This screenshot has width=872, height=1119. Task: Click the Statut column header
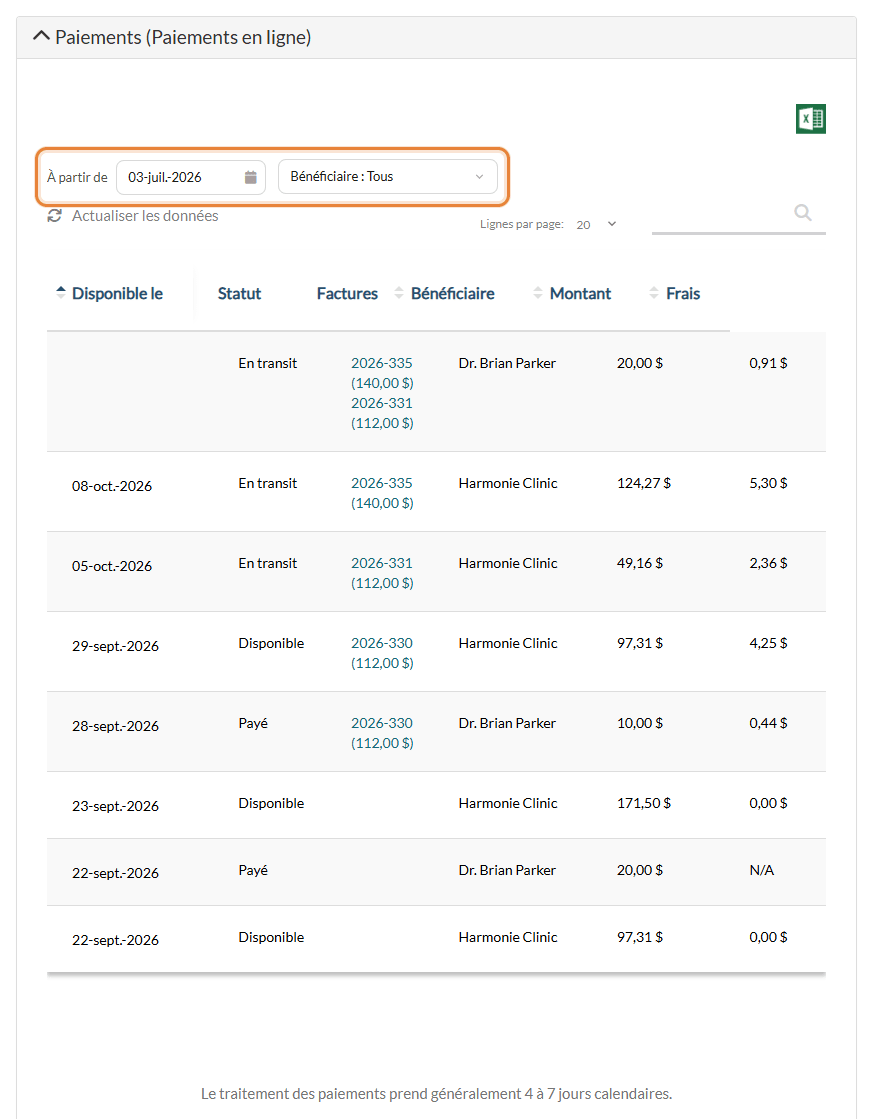point(239,293)
